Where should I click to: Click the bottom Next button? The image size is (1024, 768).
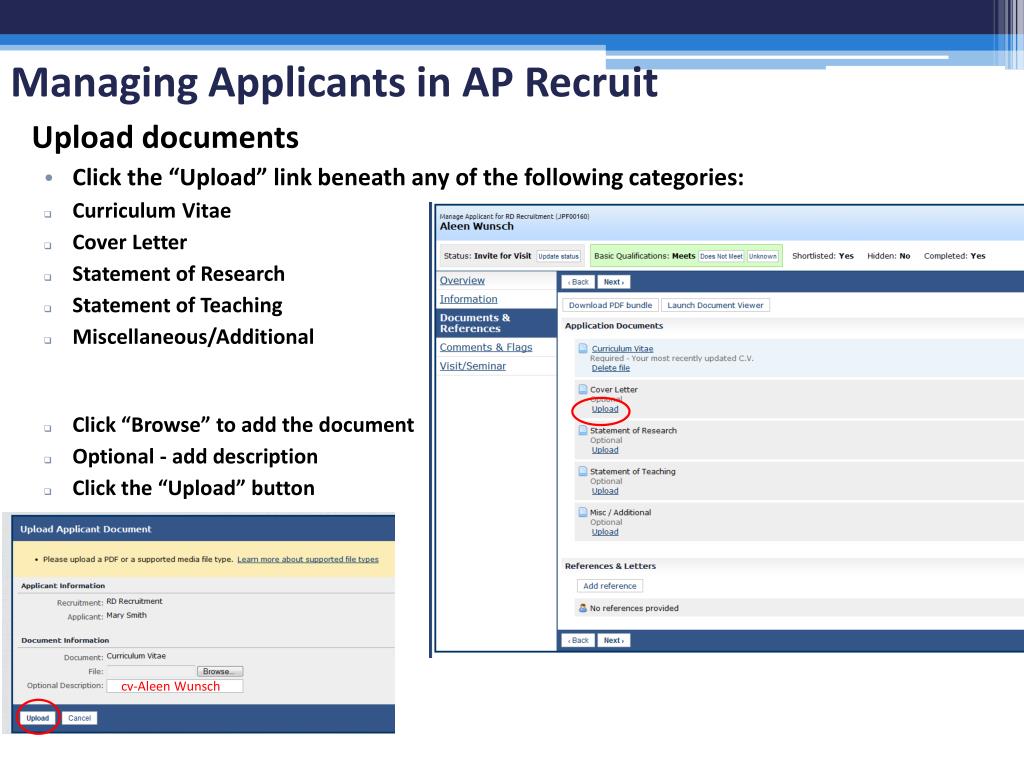613,640
